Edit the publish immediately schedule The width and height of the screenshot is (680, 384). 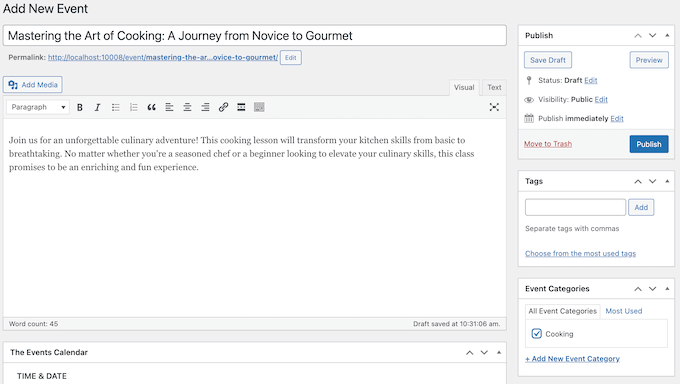click(x=617, y=118)
